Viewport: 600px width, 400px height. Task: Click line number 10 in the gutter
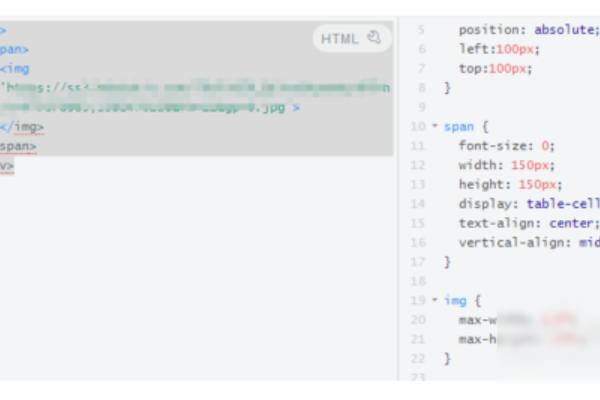(418, 127)
